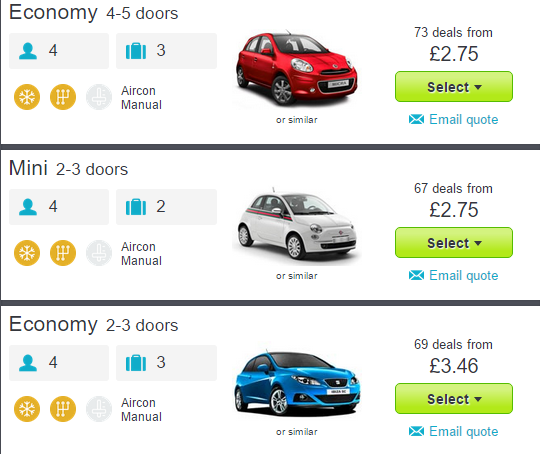Screen dimensions: 540x454
Task: Email quote for Mini 2-3 doors car
Action: (x=454, y=276)
